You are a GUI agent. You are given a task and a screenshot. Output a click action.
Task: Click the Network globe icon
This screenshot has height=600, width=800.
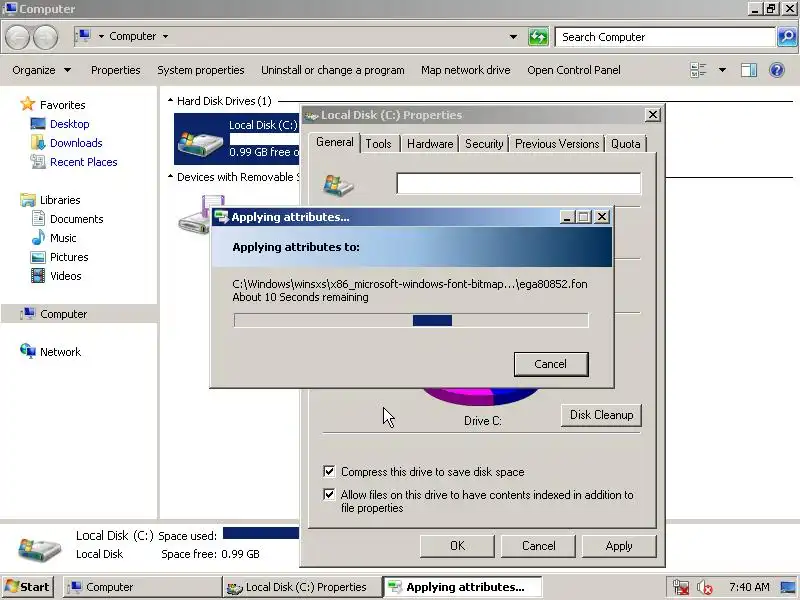pyautogui.click(x=28, y=351)
